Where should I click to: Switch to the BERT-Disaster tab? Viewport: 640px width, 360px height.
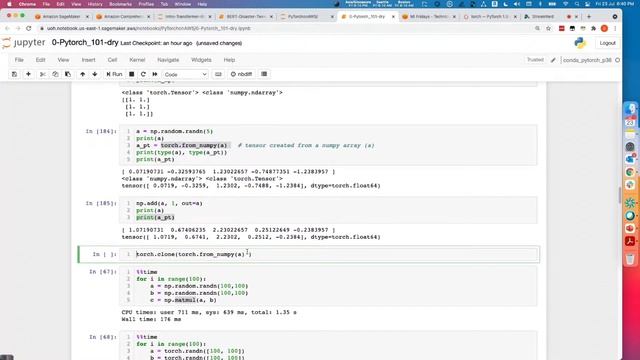pos(246,17)
